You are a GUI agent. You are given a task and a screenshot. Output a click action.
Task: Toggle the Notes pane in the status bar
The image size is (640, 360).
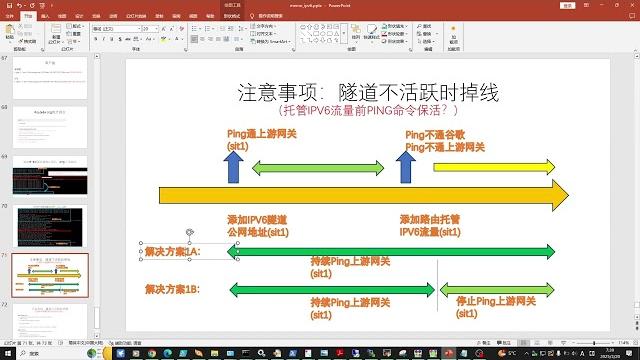click(x=483, y=343)
